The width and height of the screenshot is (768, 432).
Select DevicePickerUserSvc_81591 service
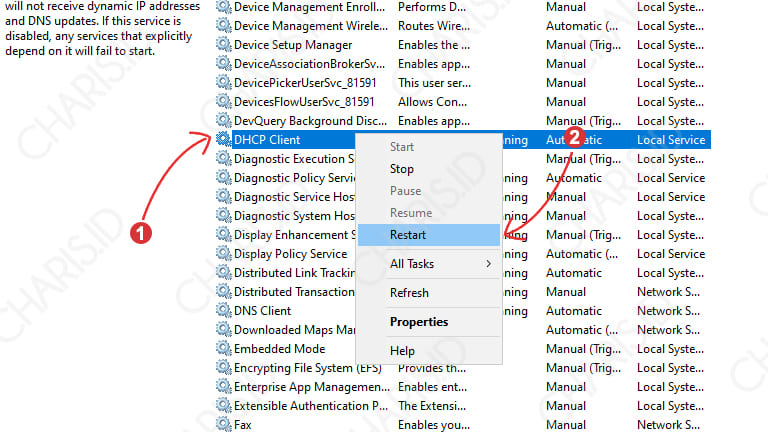(305, 83)
